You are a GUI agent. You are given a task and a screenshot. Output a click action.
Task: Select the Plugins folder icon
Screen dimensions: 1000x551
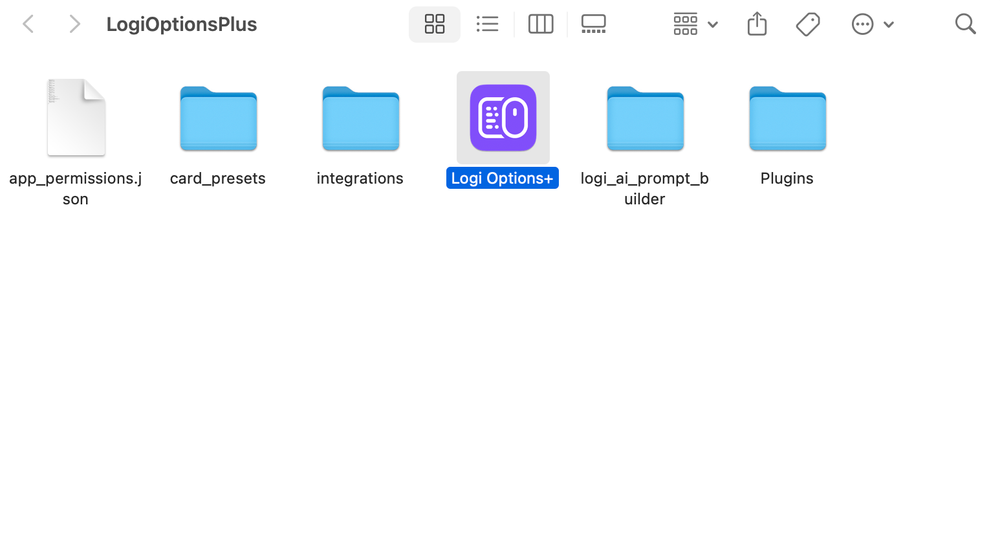787,119
